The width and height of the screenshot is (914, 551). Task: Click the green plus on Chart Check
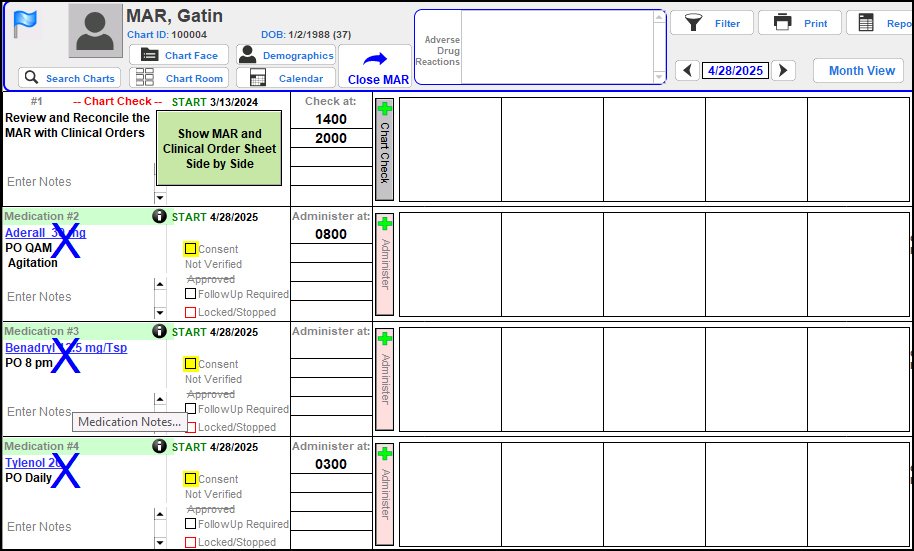pos(385,109)
